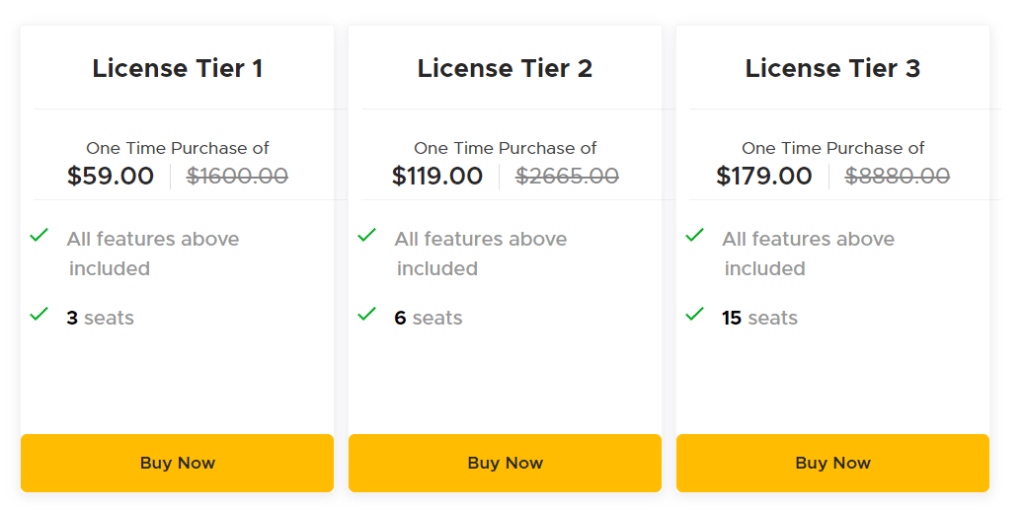Click the $59.00 price

(111, 177)
